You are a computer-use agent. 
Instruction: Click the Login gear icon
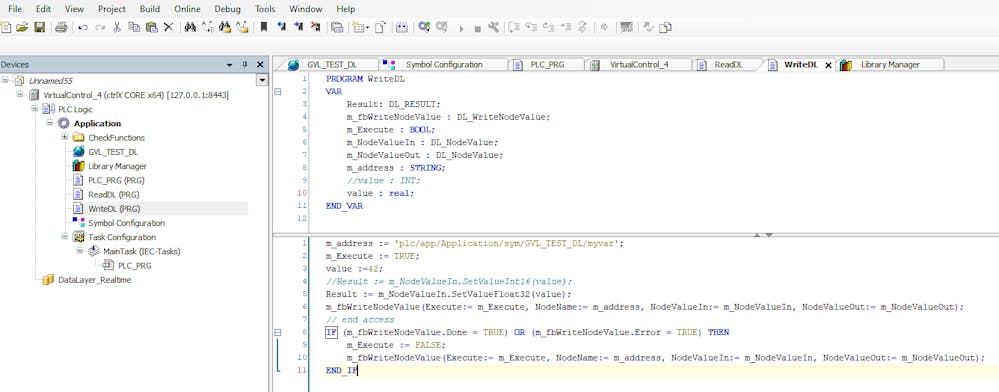(424, 27)
